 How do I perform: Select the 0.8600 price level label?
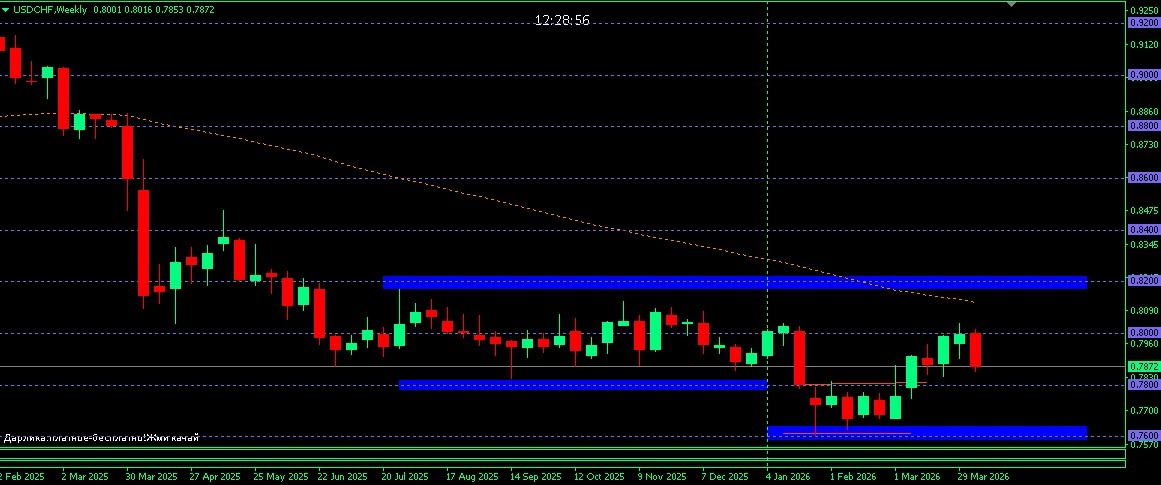(1143, 178)
